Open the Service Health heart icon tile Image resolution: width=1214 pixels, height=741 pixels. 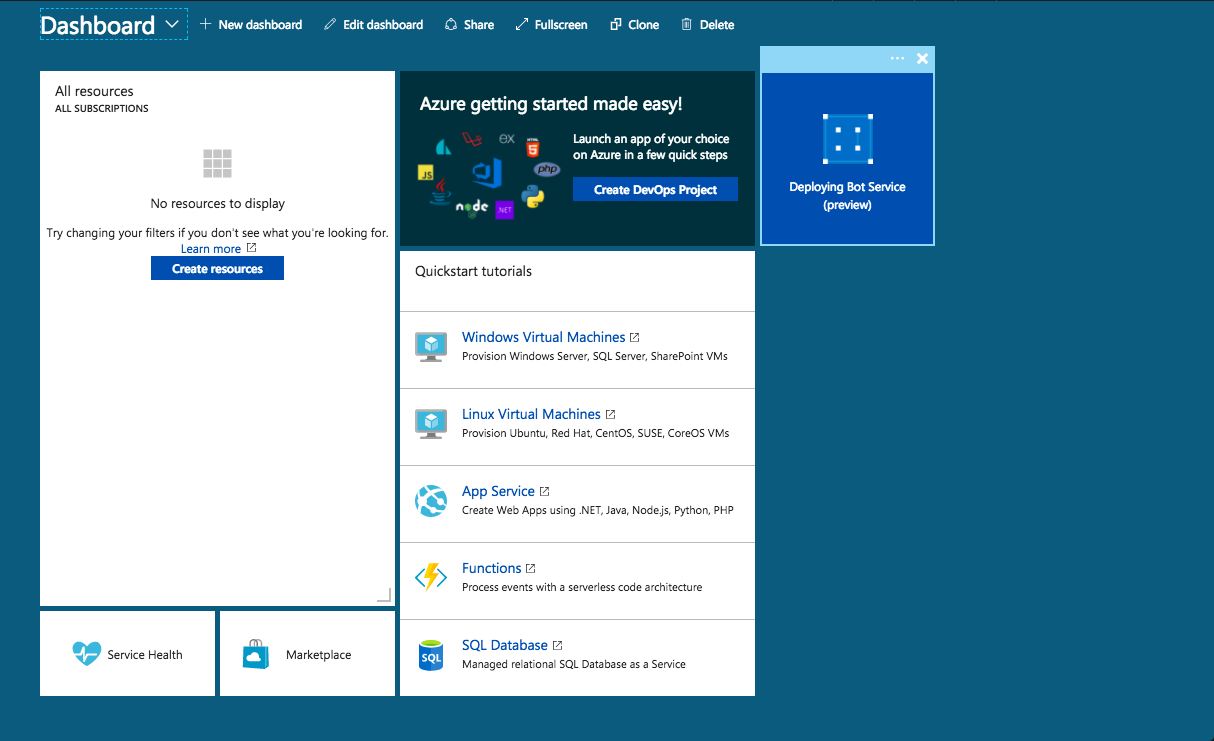click(127, 654)
